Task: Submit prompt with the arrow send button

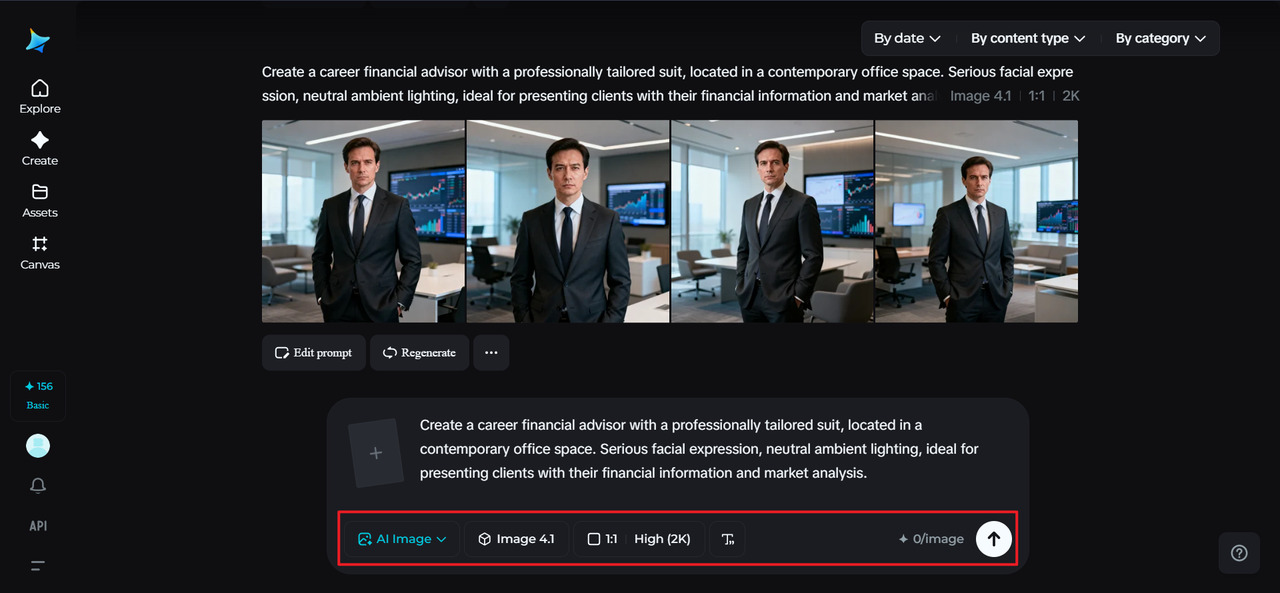Action: [x=993, y=539]
